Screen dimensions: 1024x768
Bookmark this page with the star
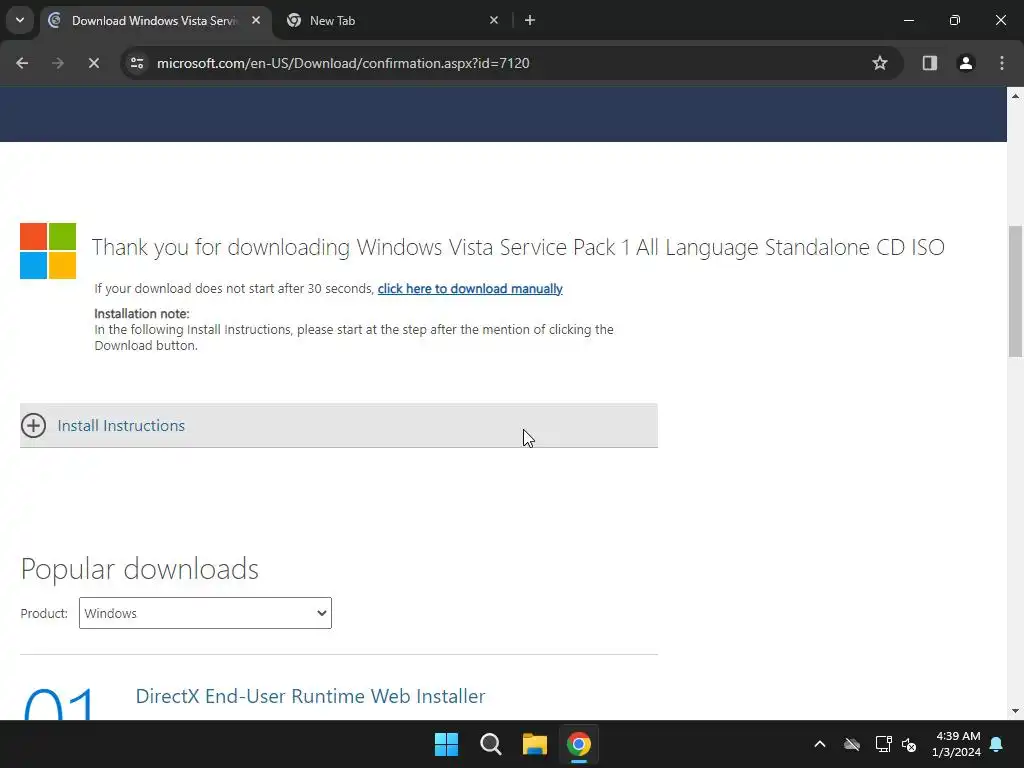tap(880, 63)
